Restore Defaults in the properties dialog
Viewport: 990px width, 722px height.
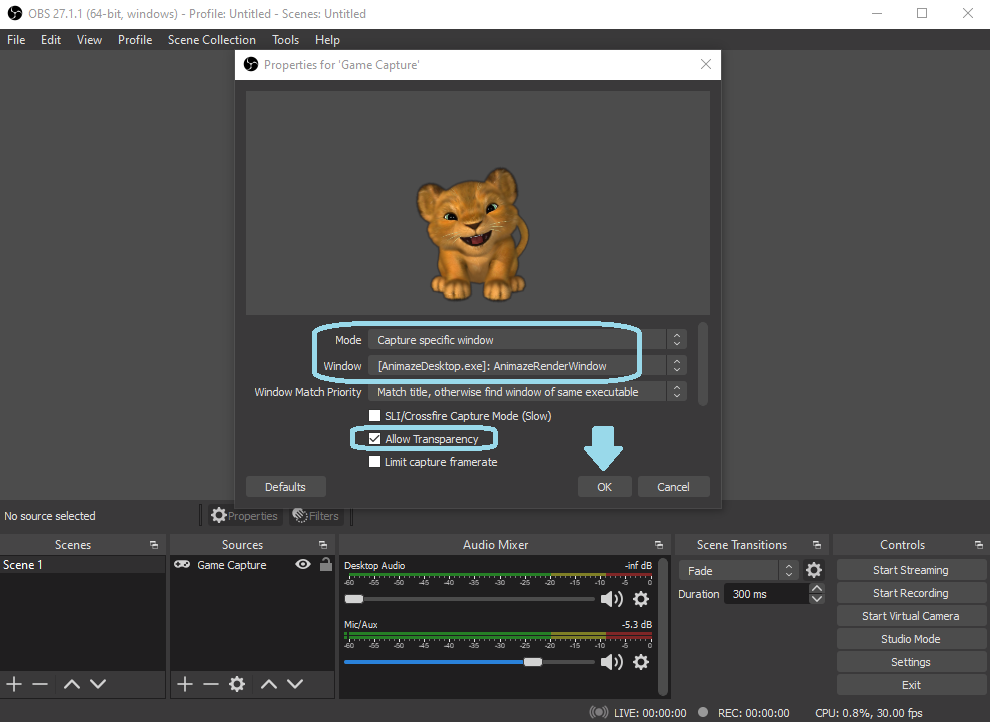click(x=285, y=486)
